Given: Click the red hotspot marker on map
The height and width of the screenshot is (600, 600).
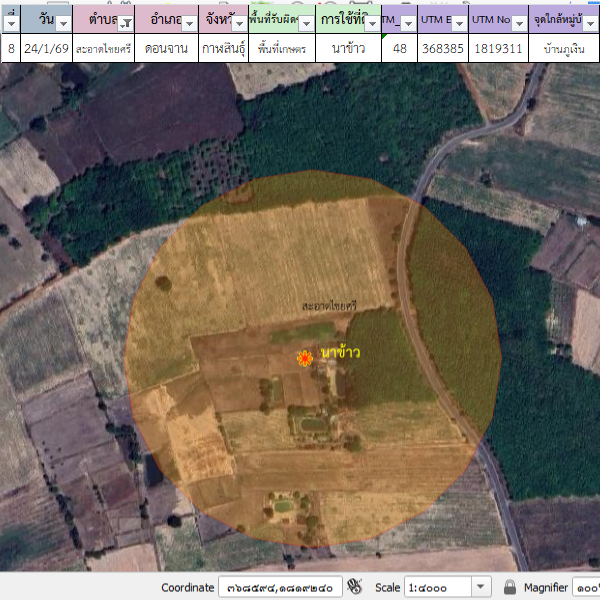Looking at the screenshot, I should pos(305,358).
